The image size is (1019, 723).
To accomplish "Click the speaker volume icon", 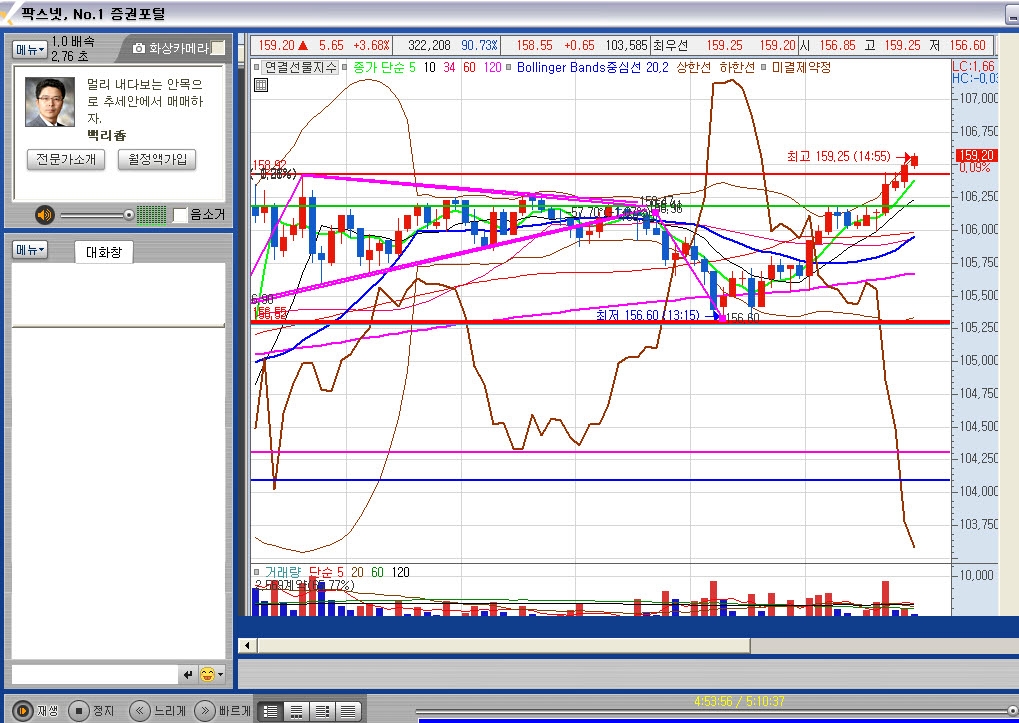I will pyautogui.click(x=45, y=214).
